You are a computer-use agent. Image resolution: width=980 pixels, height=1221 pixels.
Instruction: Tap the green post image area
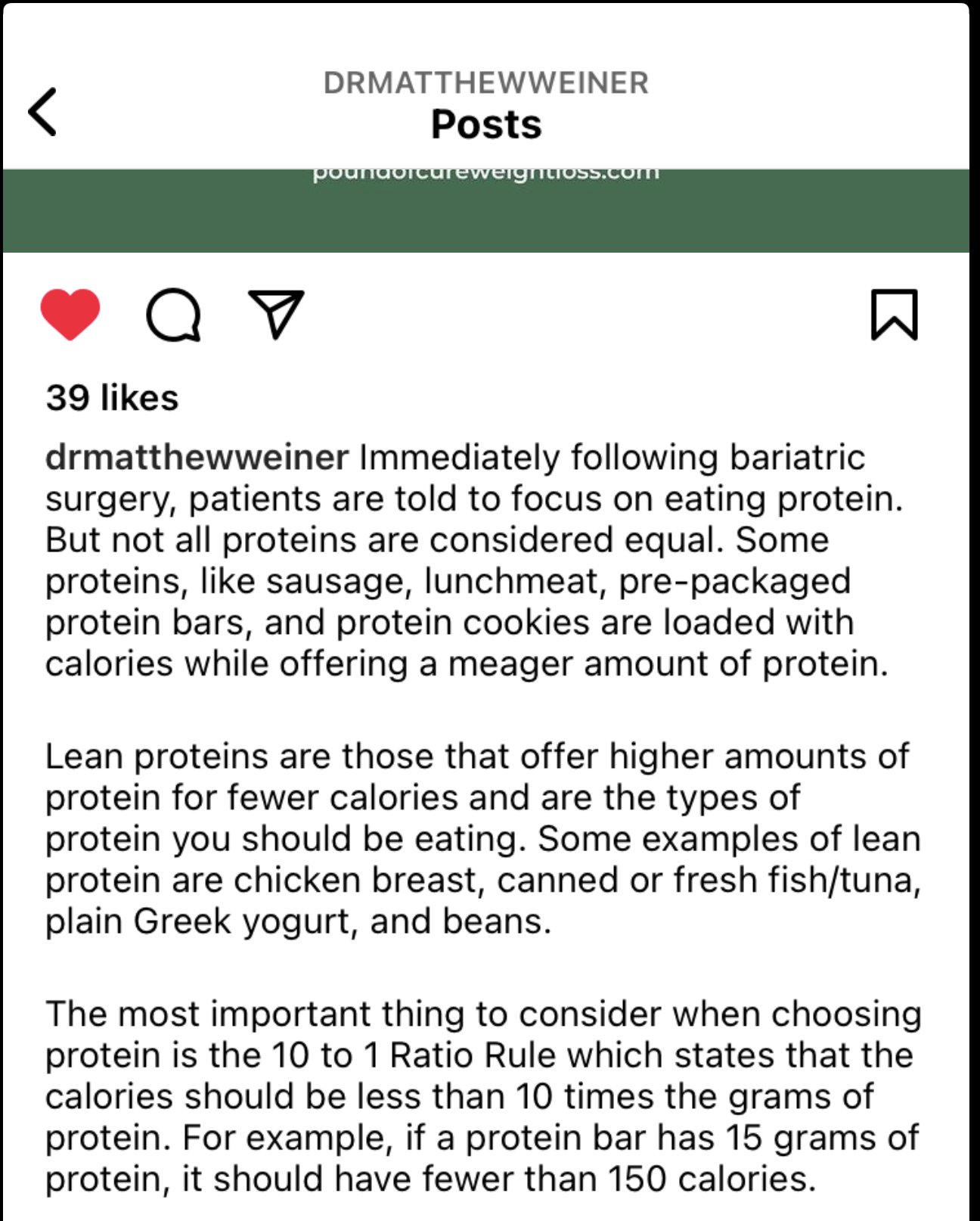486,211
